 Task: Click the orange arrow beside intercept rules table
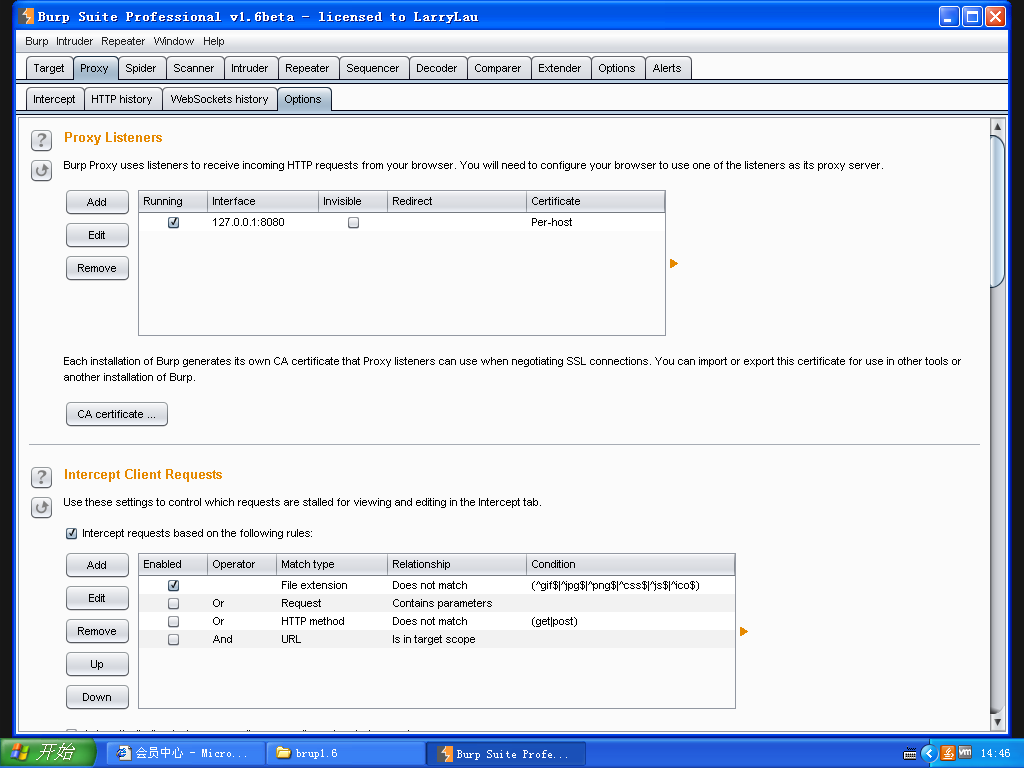pos(744,632)
